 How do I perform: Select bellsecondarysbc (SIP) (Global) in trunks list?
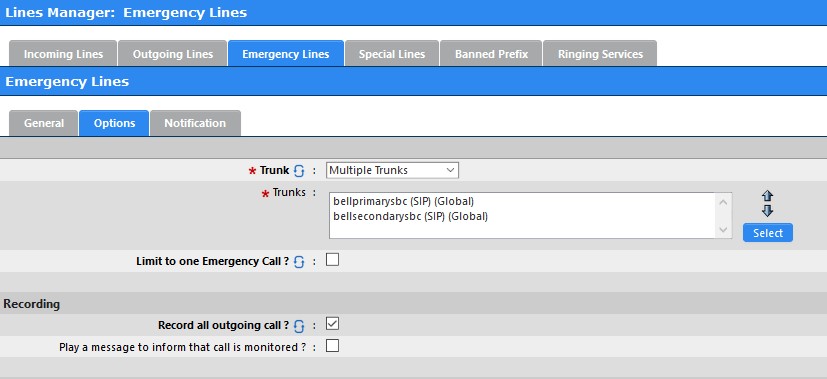coord(410,216)
